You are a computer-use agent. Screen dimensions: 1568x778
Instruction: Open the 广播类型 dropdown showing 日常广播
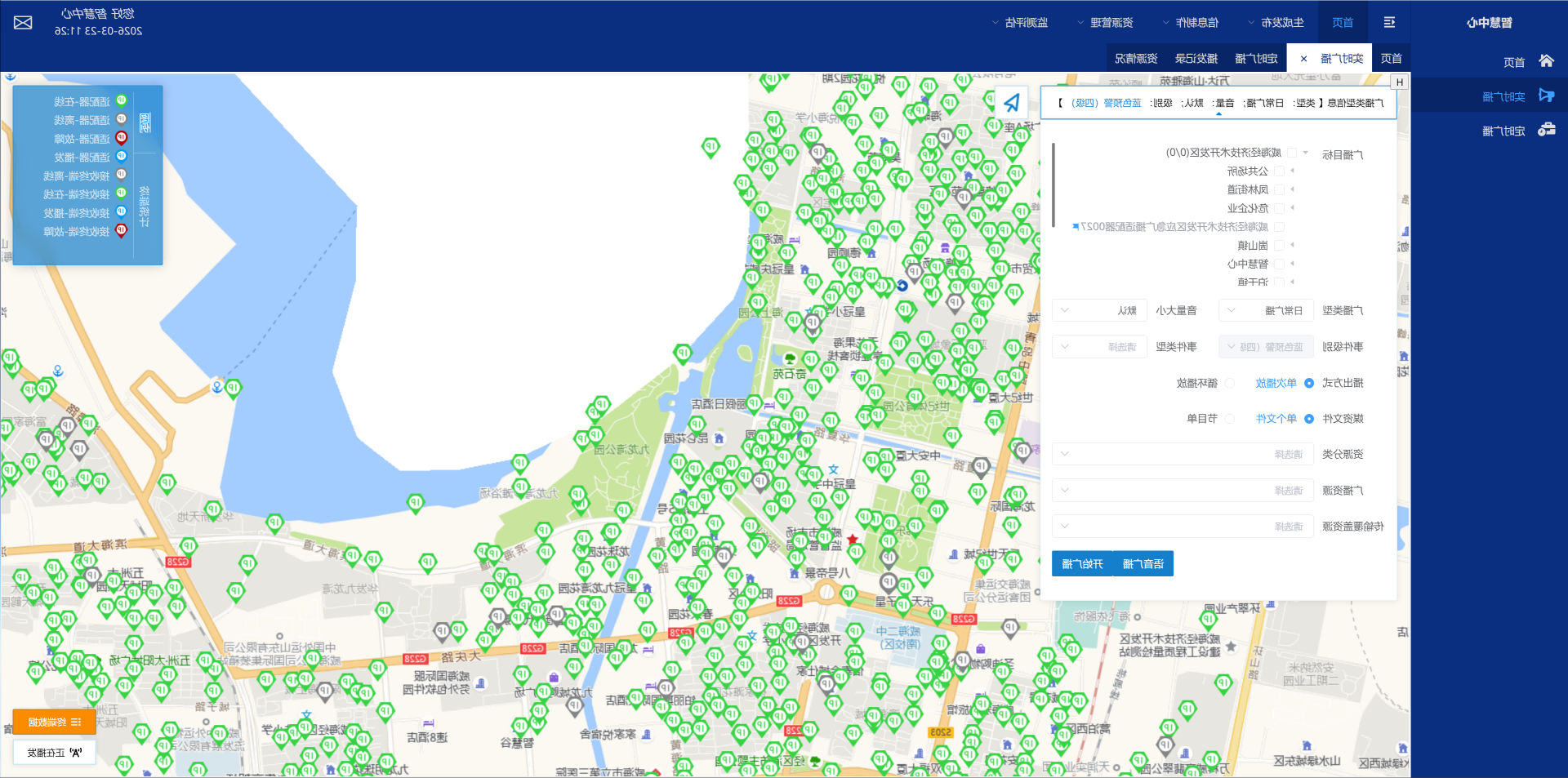1266,310
